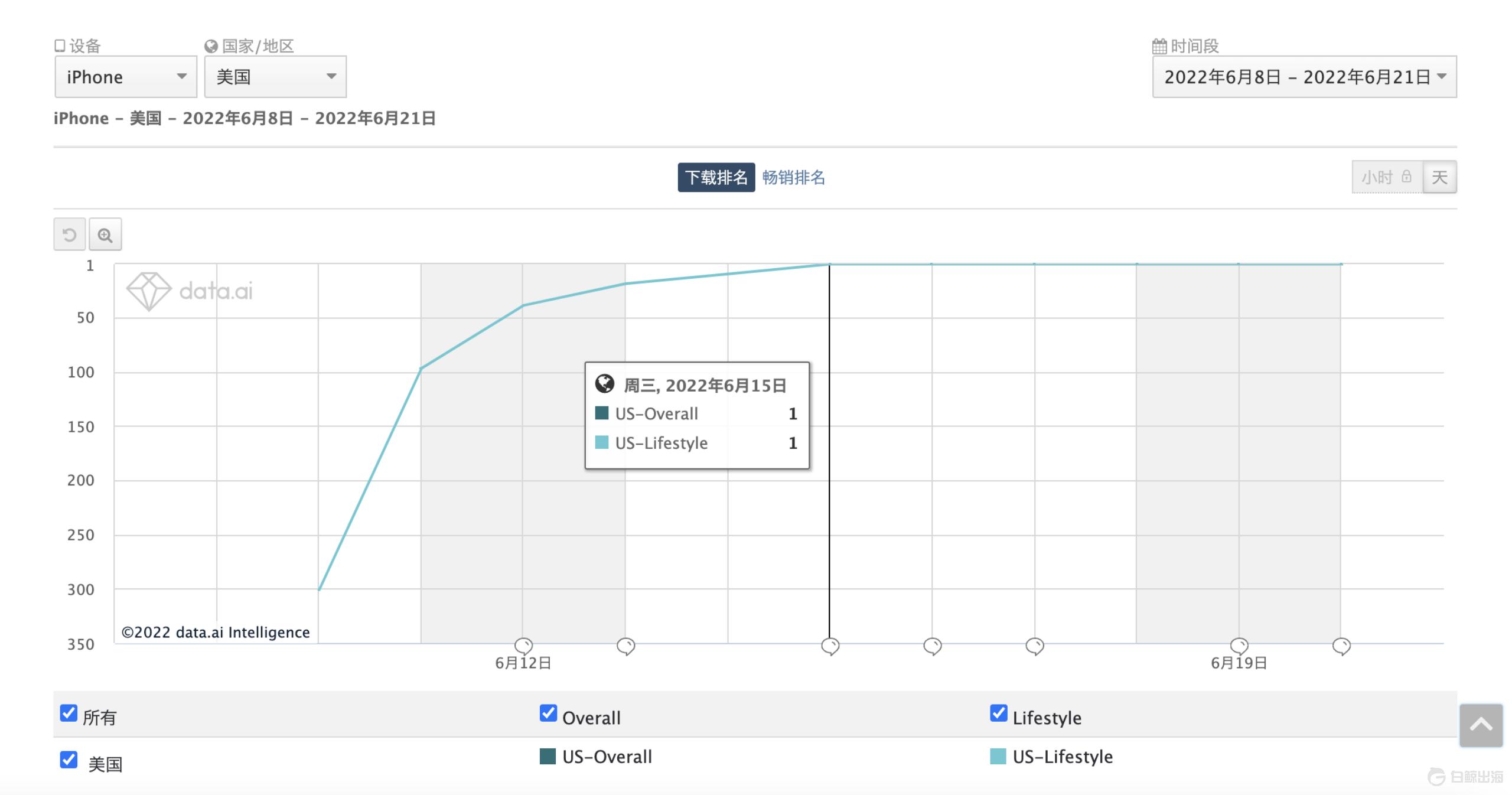Click the US-Lifestyle legend color swatch
1512x795 pixels.
click(x=998, y=756)
